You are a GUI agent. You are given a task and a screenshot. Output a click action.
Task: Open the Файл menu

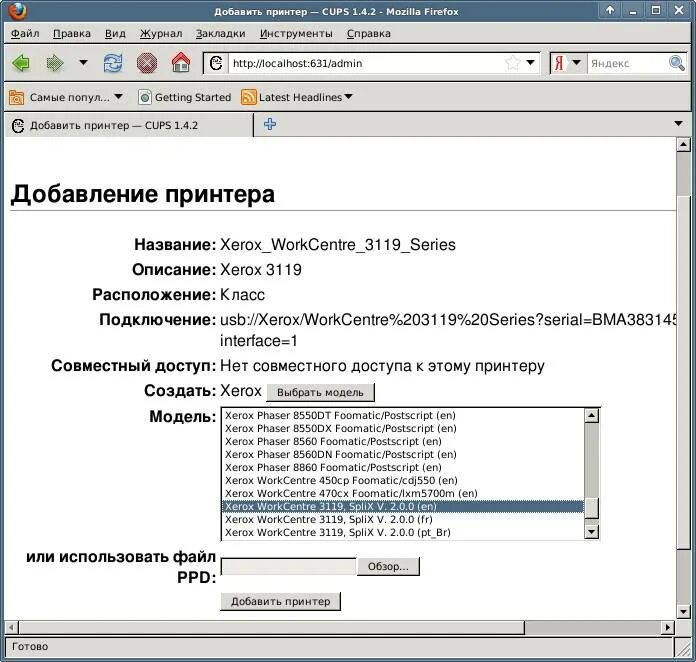[25, 34]
